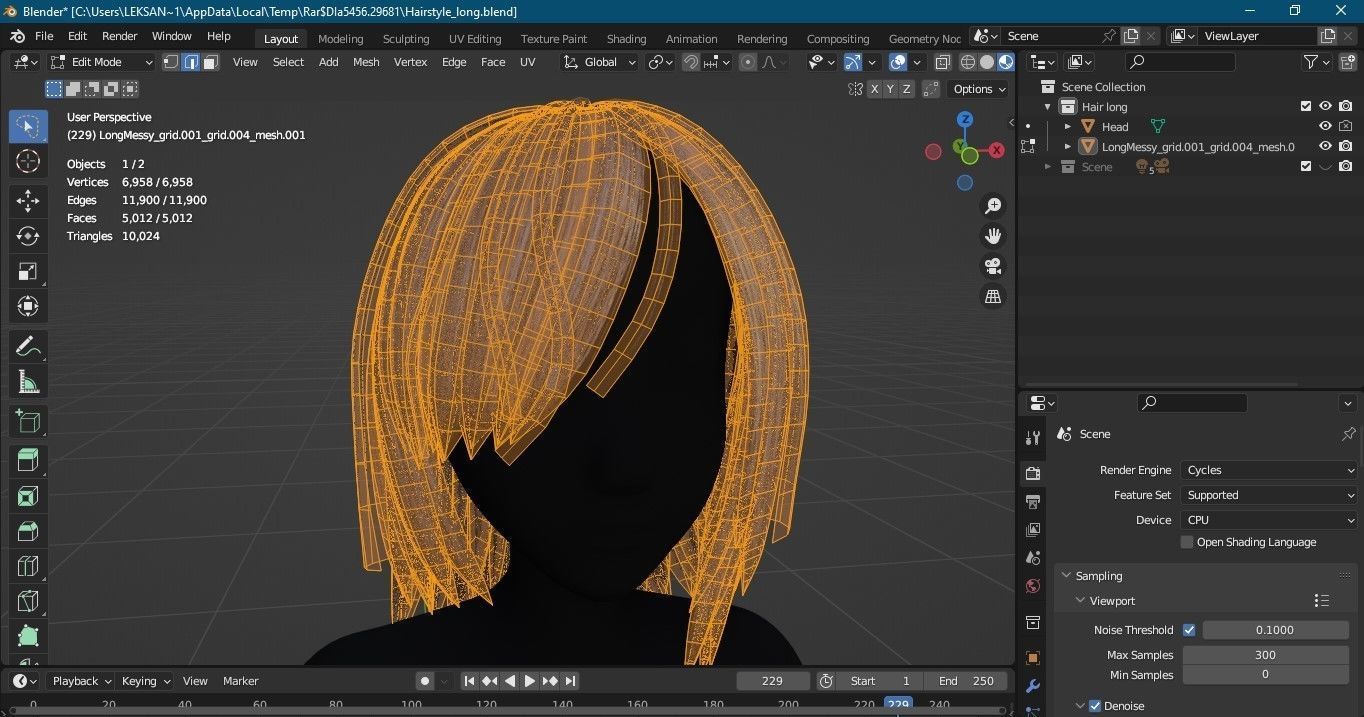Click the viewport zoom magnifier icon
Screen dimensions: 1364x717
point(993,205)
